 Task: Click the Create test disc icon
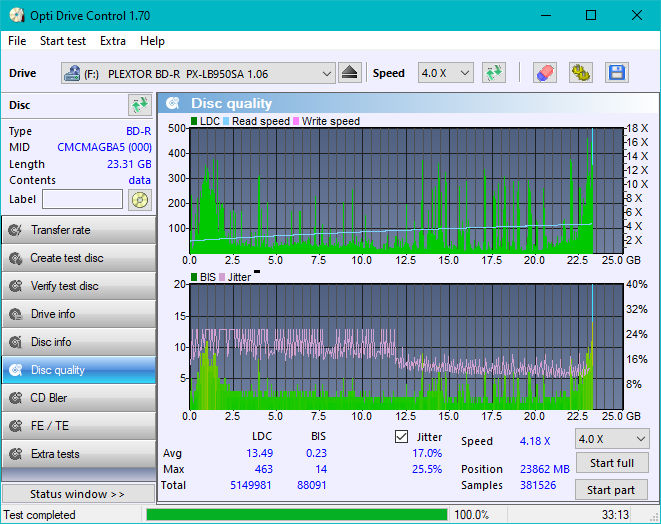(x=16, y=258)
